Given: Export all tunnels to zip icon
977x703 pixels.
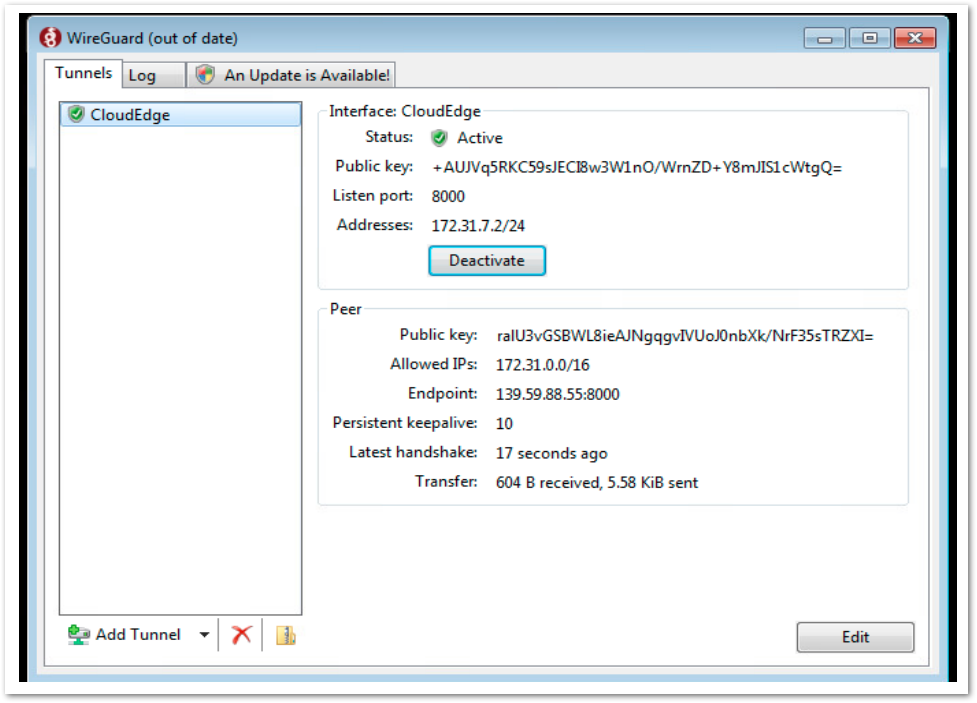Looking at the screenshot, I should [286, 635].
